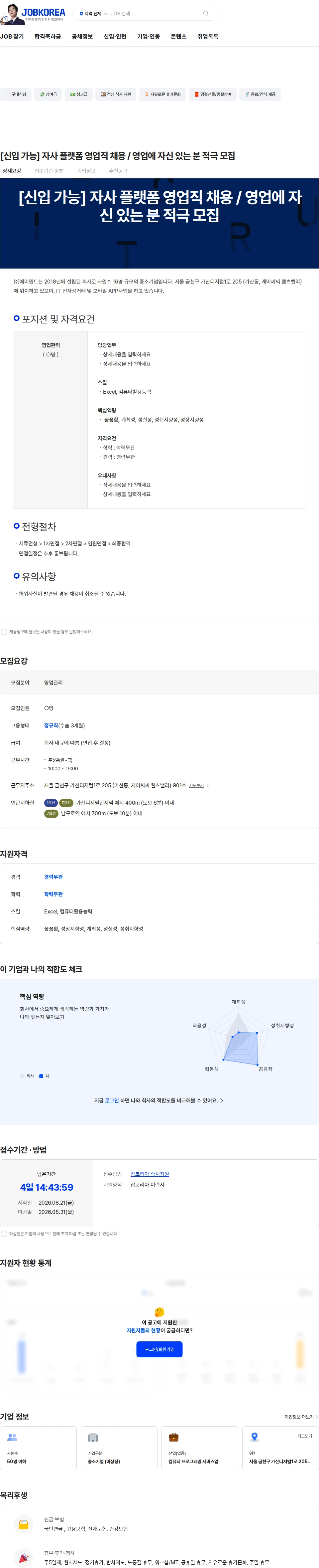Viewport: 319px width, 1568px height.
Task: Click the 7호선 badge beside 남구로역
Action: [x=51, y=813]
